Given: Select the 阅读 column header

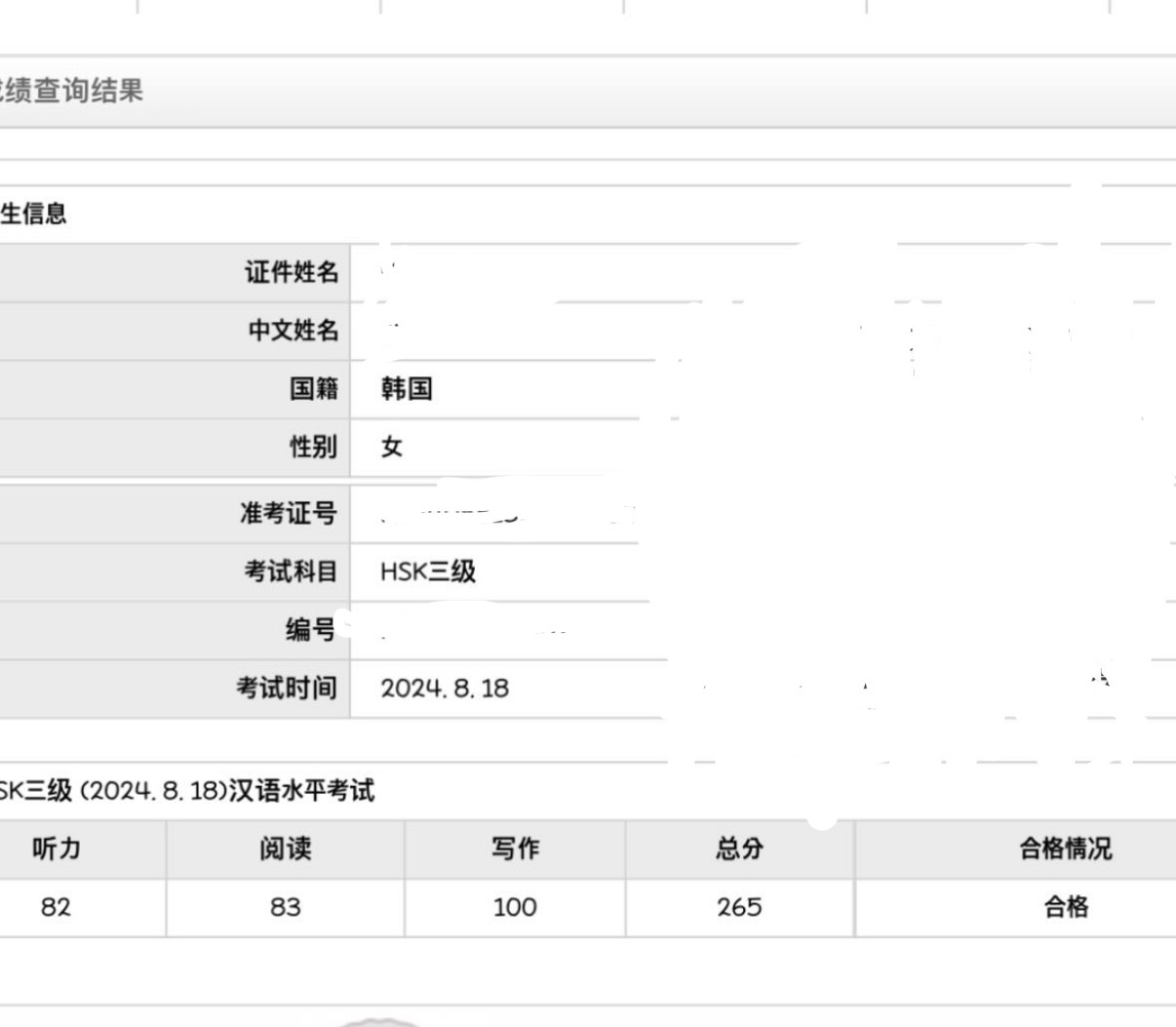Looking at the screenshot, I should pos(285,849).
